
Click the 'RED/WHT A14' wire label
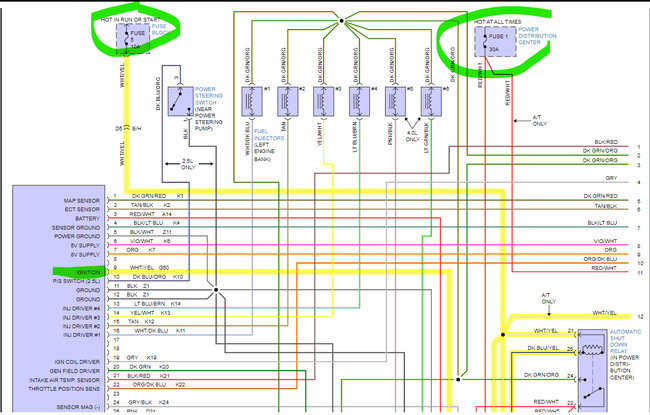pos(150,214)
